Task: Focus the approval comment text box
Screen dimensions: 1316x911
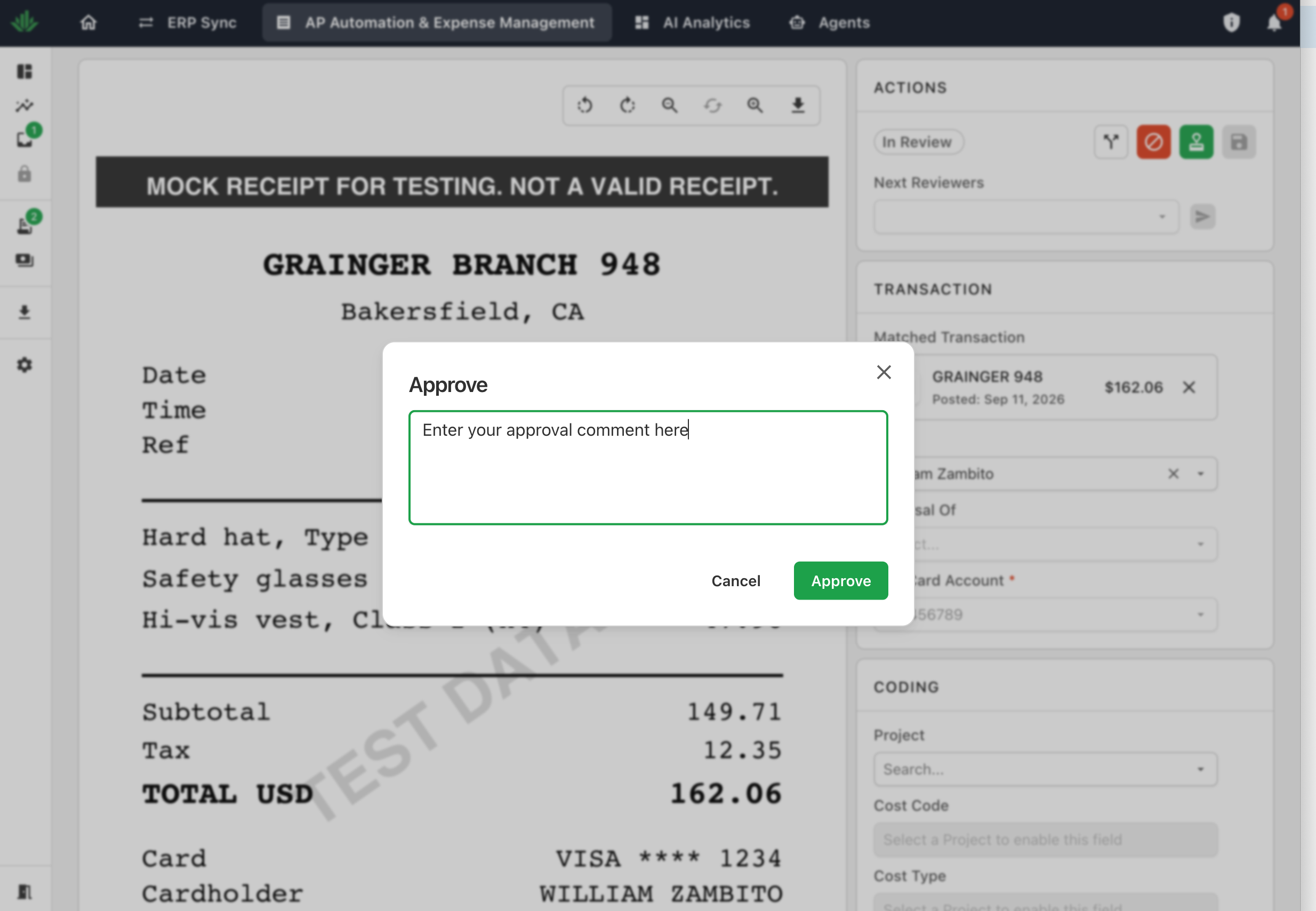Action: (x=648, y=467)
